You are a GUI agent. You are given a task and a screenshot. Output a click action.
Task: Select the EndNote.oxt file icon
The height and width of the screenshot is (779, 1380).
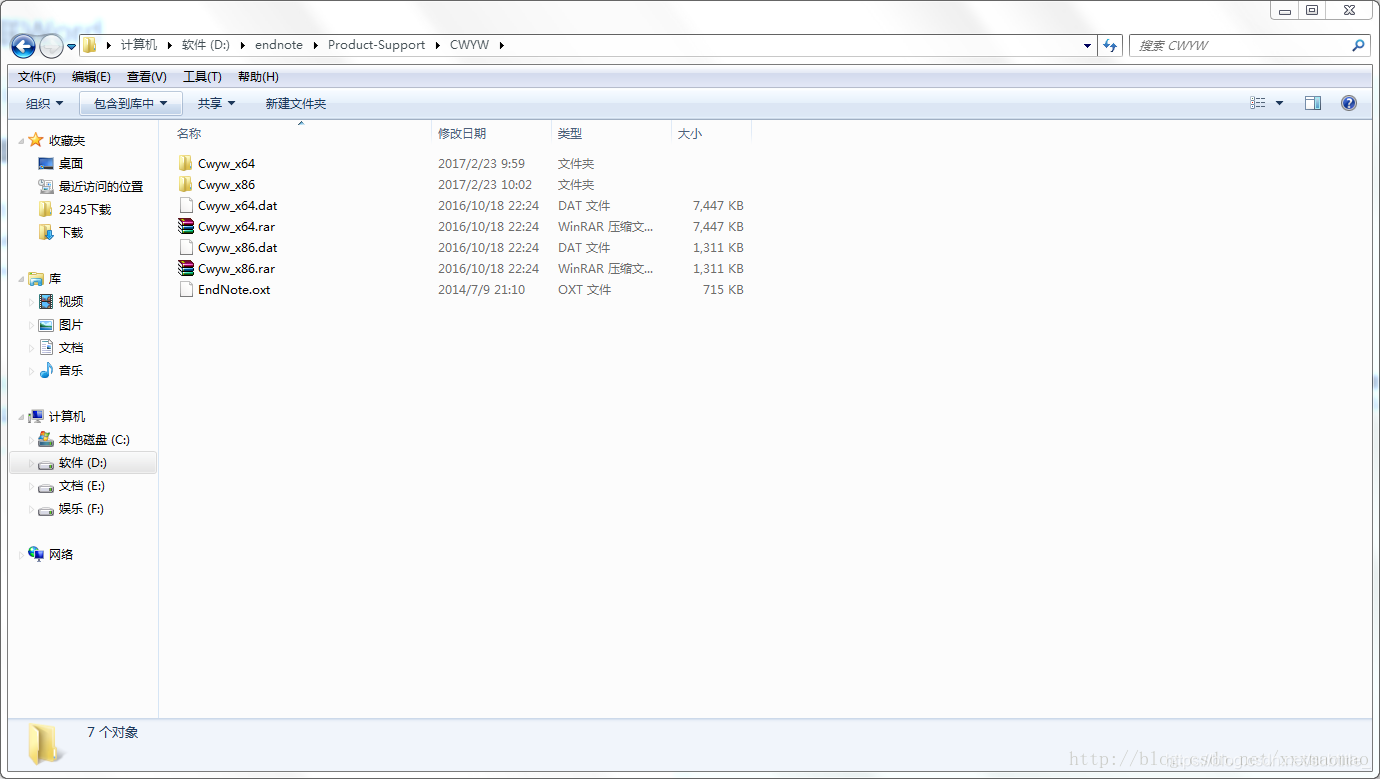(x=185, y=289)
